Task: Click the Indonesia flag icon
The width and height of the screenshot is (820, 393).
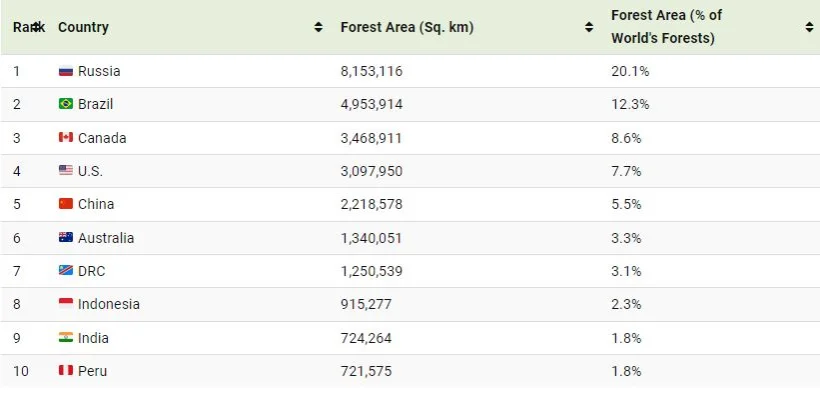Action: (x=66, y=304)
